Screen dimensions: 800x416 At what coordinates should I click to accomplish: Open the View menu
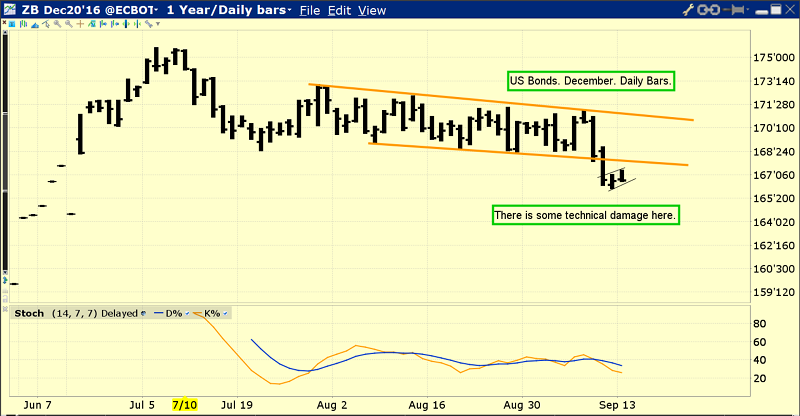point(372,10)
